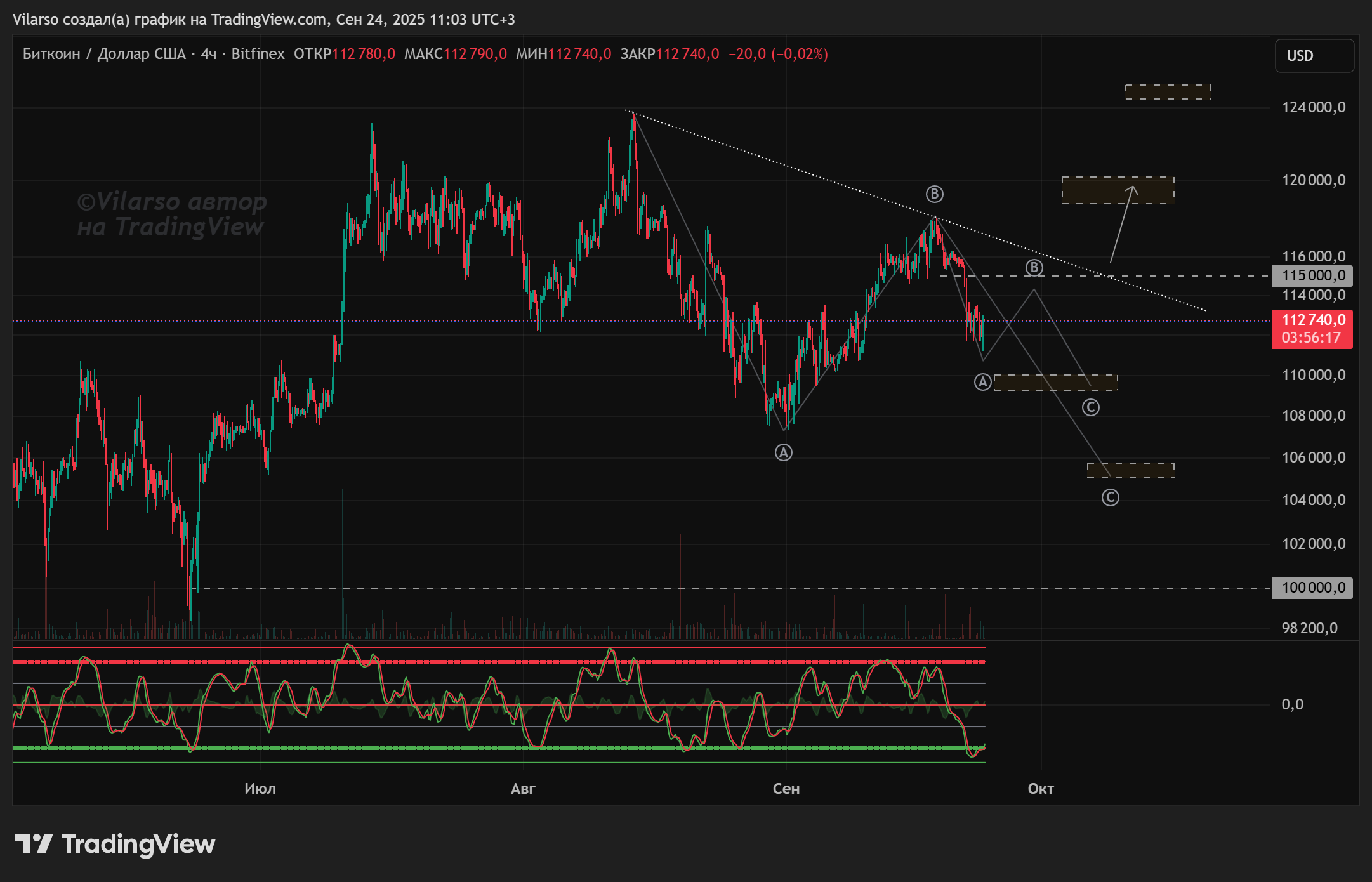Click the Биткоин / Доллар США symbol title

(104, 54)
